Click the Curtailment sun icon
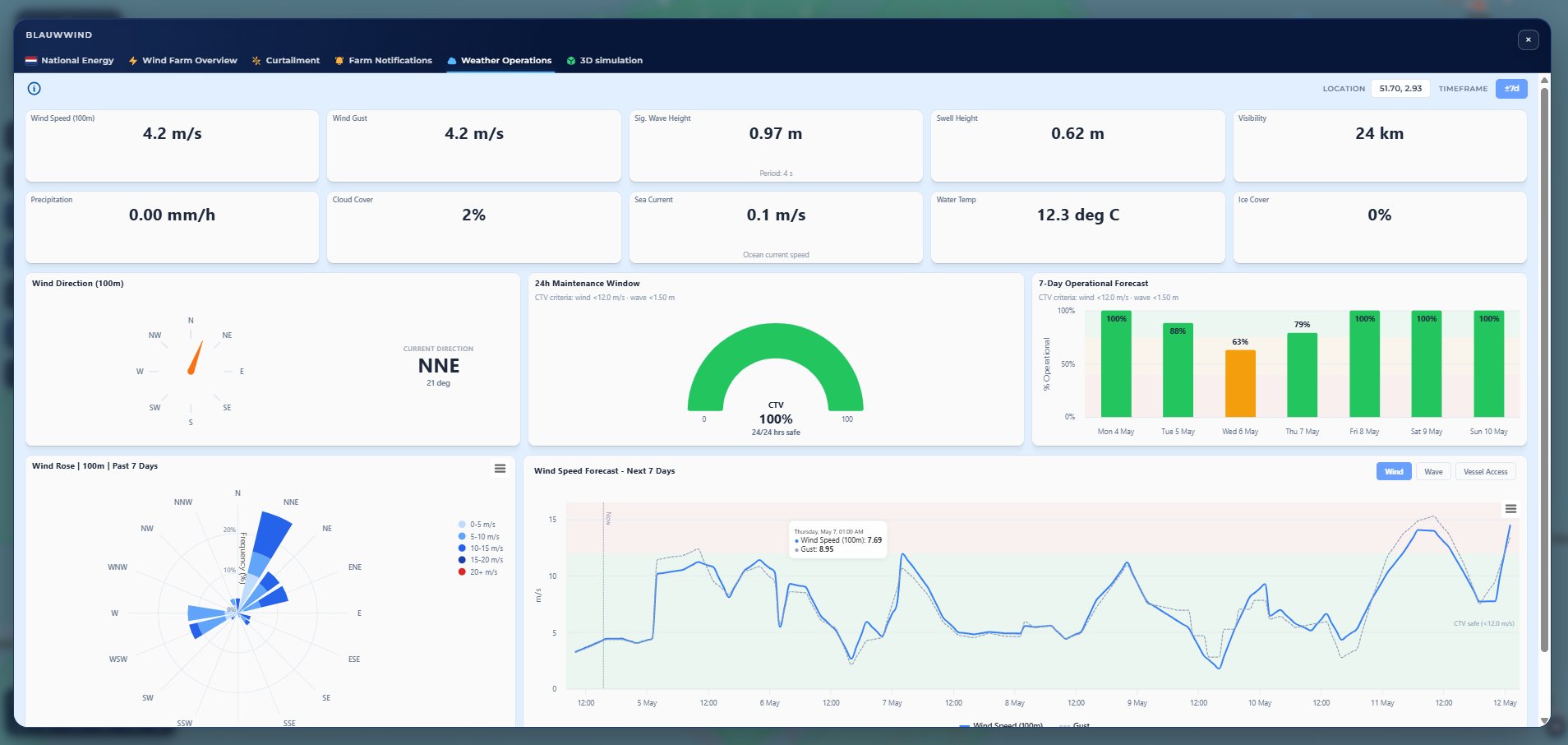 click(256, 61)
